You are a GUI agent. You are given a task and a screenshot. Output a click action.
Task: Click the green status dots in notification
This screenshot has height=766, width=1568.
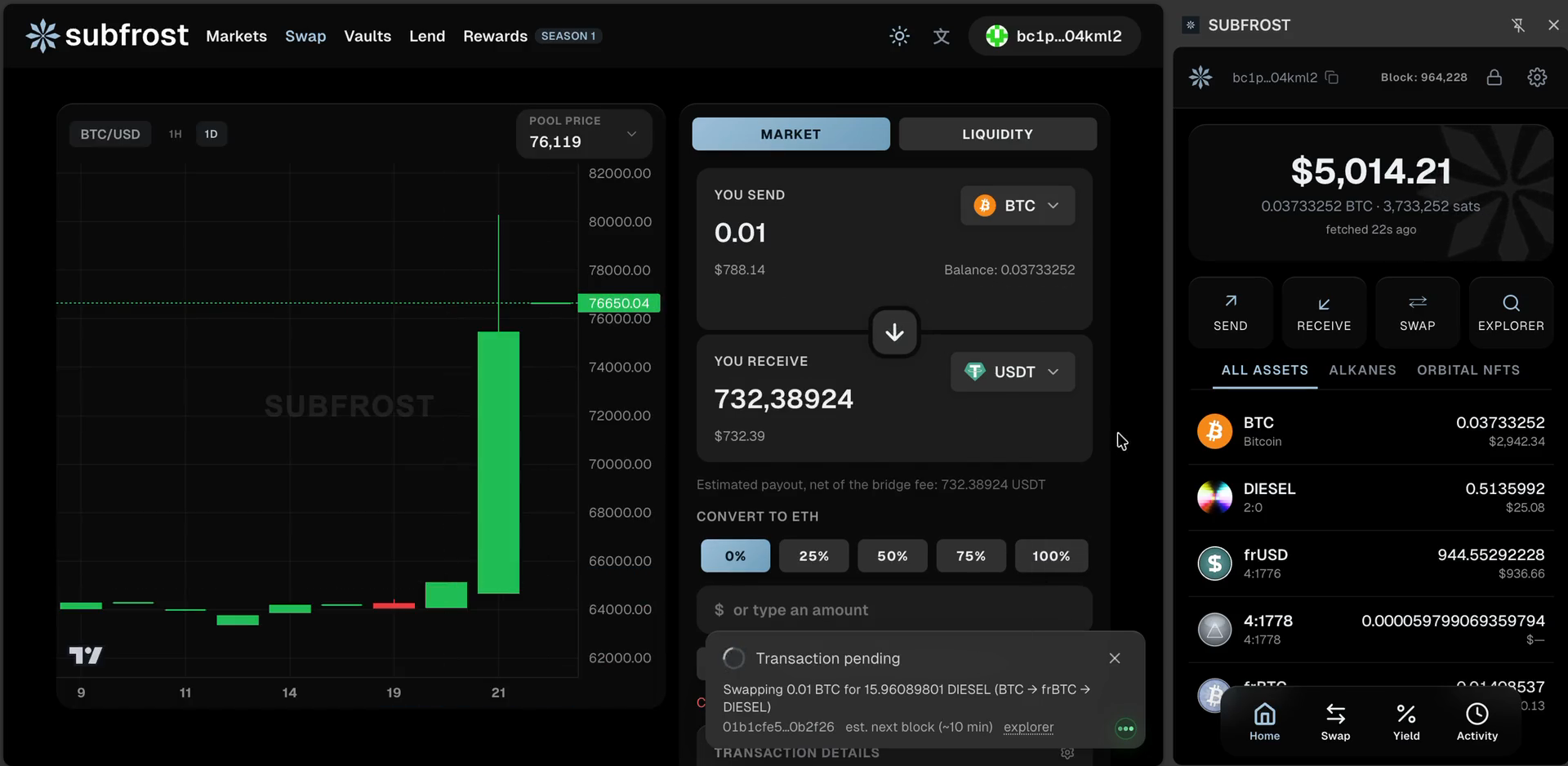point(1125,728)
